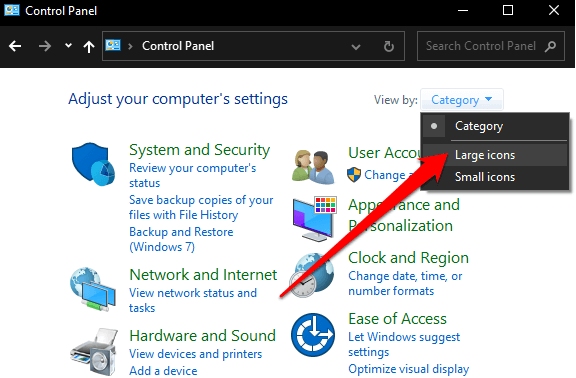Open View devices and printers
Viewport: 576px width, 378px height.
(195, 354)
